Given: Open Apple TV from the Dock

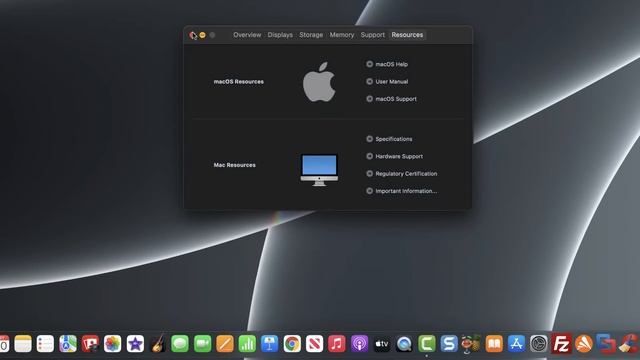Looking at the screenshot, I should [382, 344].
